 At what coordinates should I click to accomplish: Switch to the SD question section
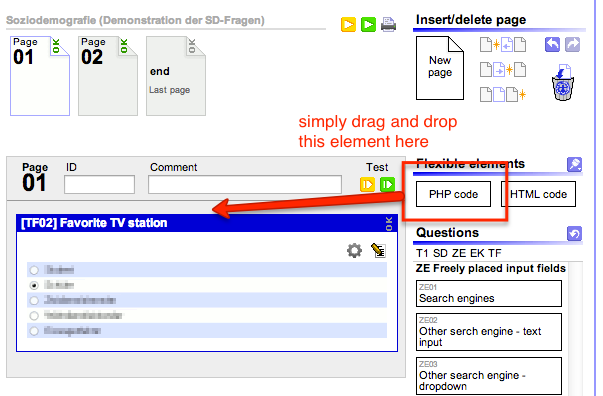pos(440,253)
